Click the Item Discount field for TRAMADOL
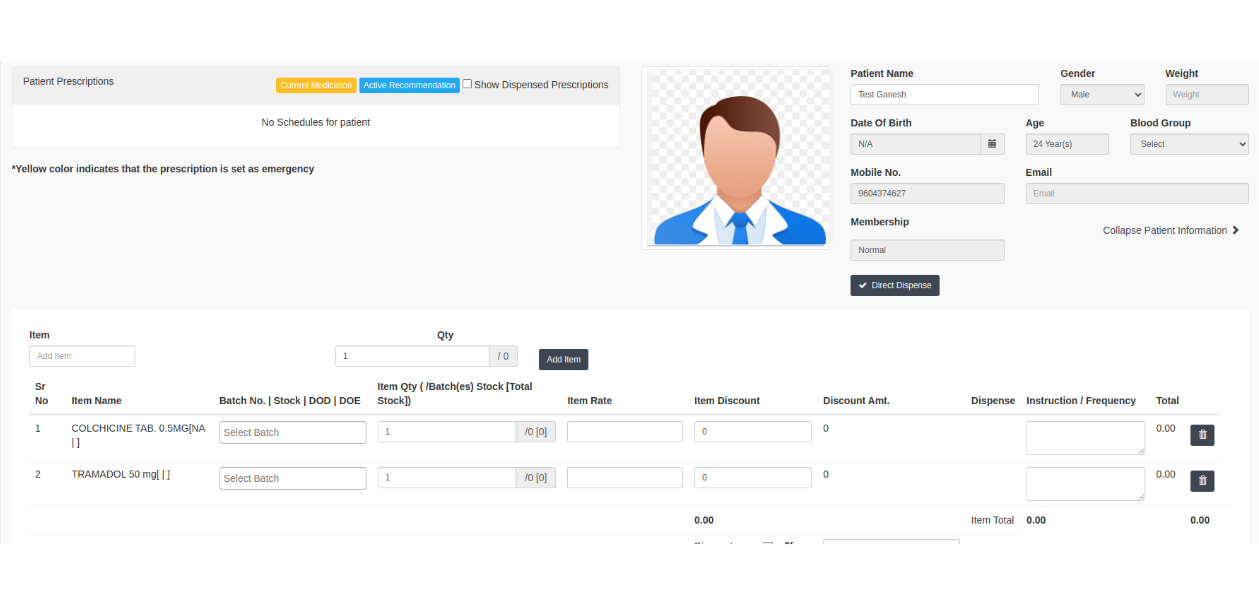The height and width of the screenshot is (610, 1259). pyautogui.click(x=752, y=478)
